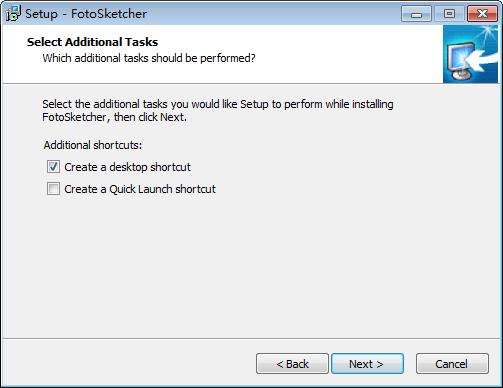Click the instruction paragraph mentioning FotoSketcher
Screen dimensions: 503x388
click(218, 110)
